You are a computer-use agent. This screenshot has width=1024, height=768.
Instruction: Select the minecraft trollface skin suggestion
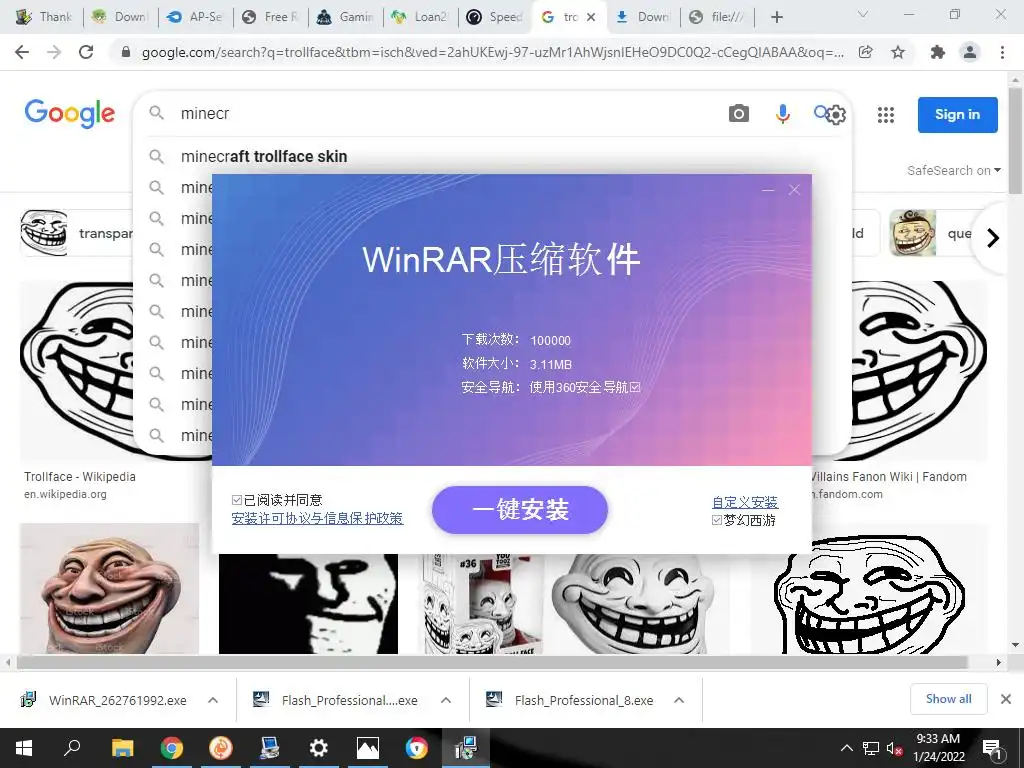(x=264, y=157)
